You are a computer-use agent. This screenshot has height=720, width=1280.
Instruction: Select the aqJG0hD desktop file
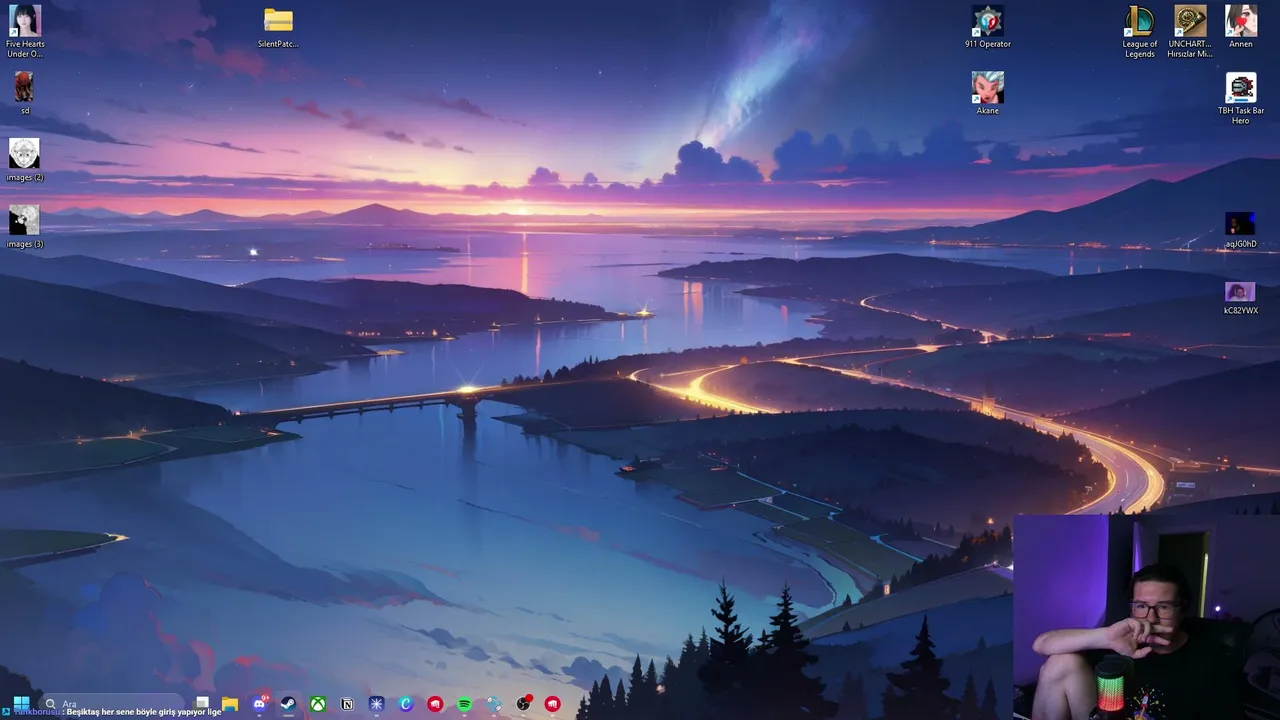pos(1241,230)
